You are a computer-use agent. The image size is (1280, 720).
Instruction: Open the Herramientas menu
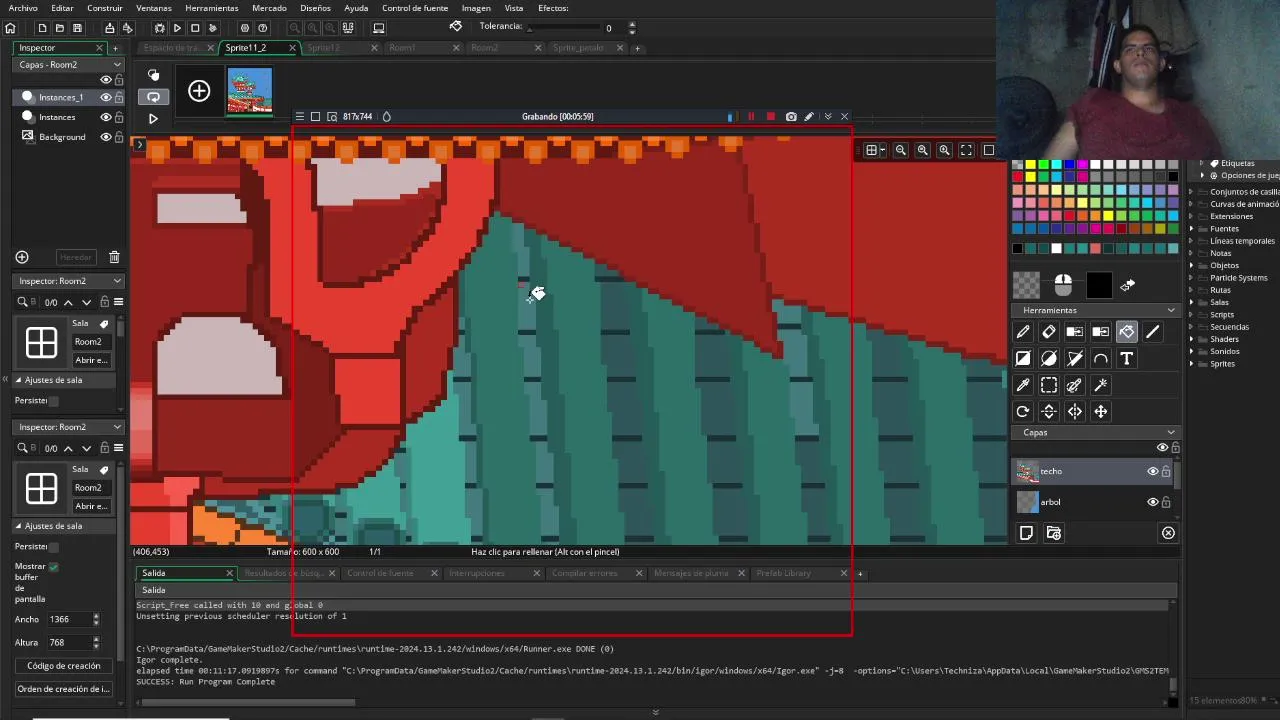coord(212,8)
